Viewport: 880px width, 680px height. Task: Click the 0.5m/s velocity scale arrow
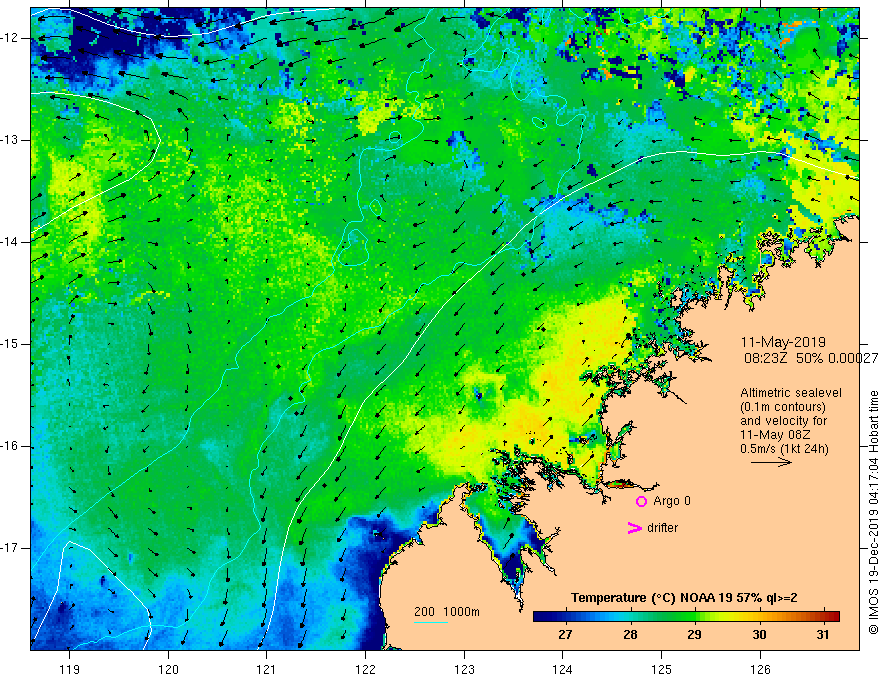[771, 462]
